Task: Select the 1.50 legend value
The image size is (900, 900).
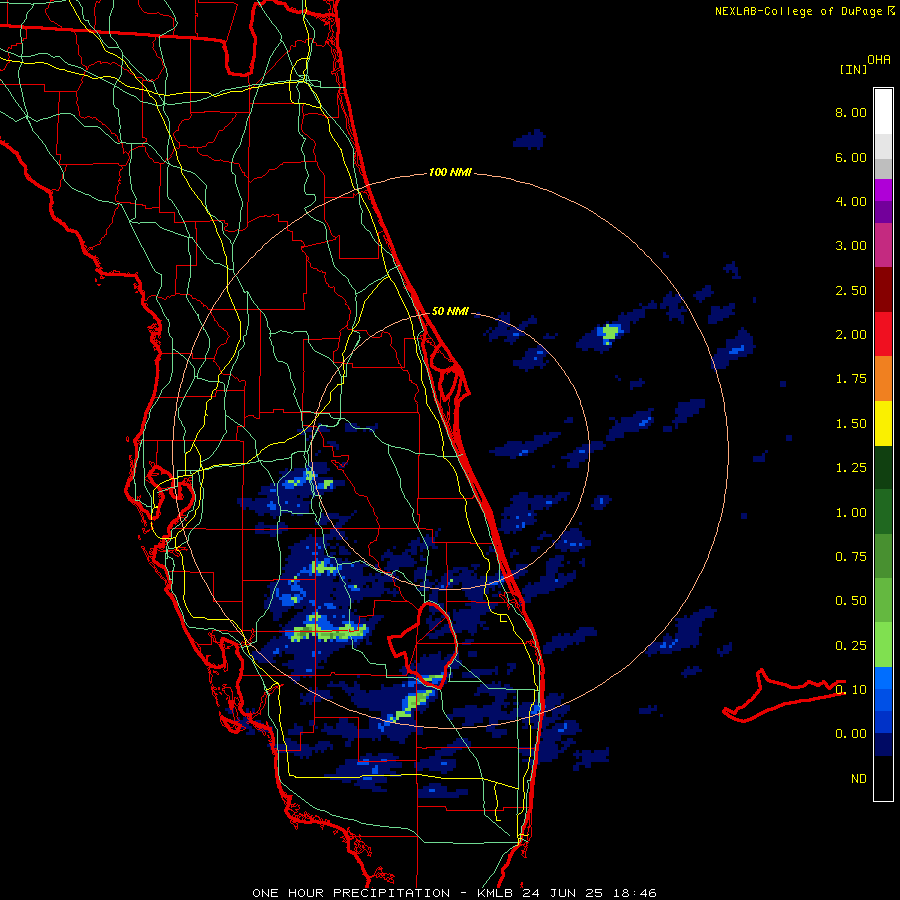Action: 851,424
